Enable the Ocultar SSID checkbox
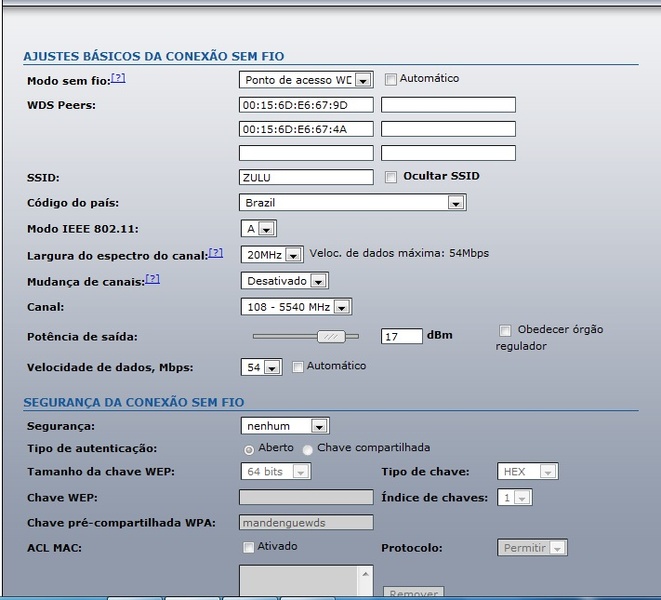 point(390,177)
